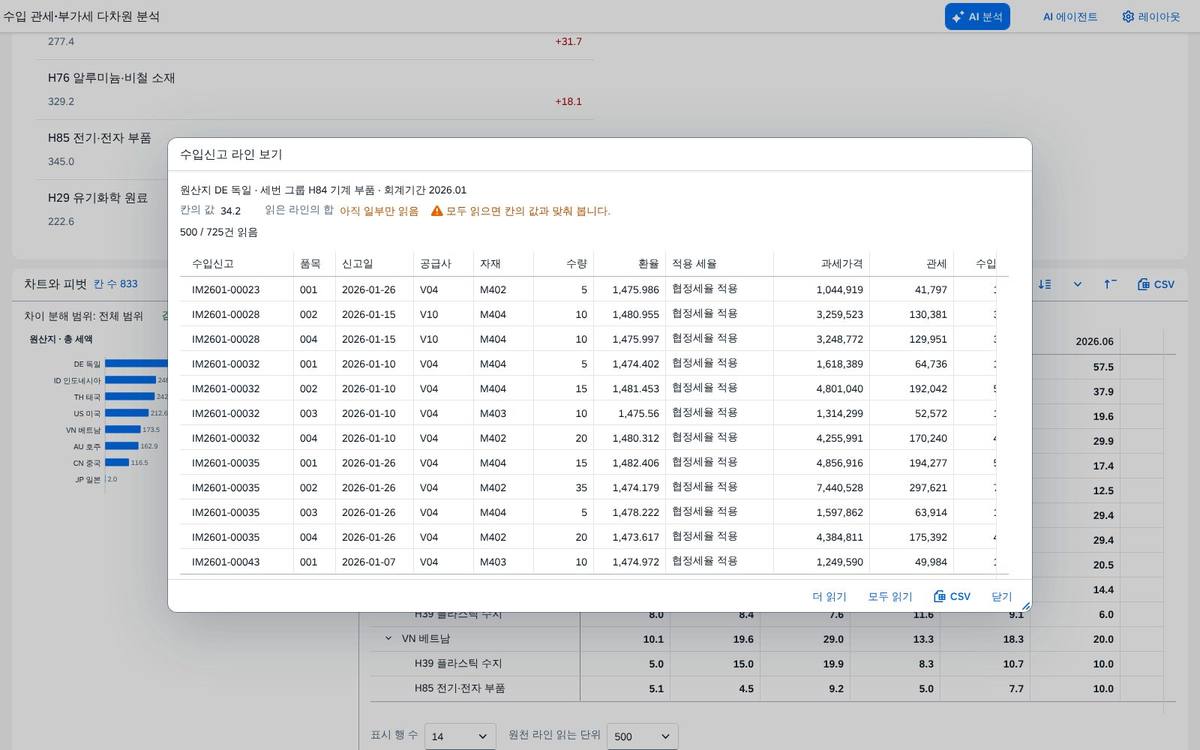Click the orange warning triangle icon
Image resolution: width=1200 pixels, height=750 pixels.
pos(437,211)
